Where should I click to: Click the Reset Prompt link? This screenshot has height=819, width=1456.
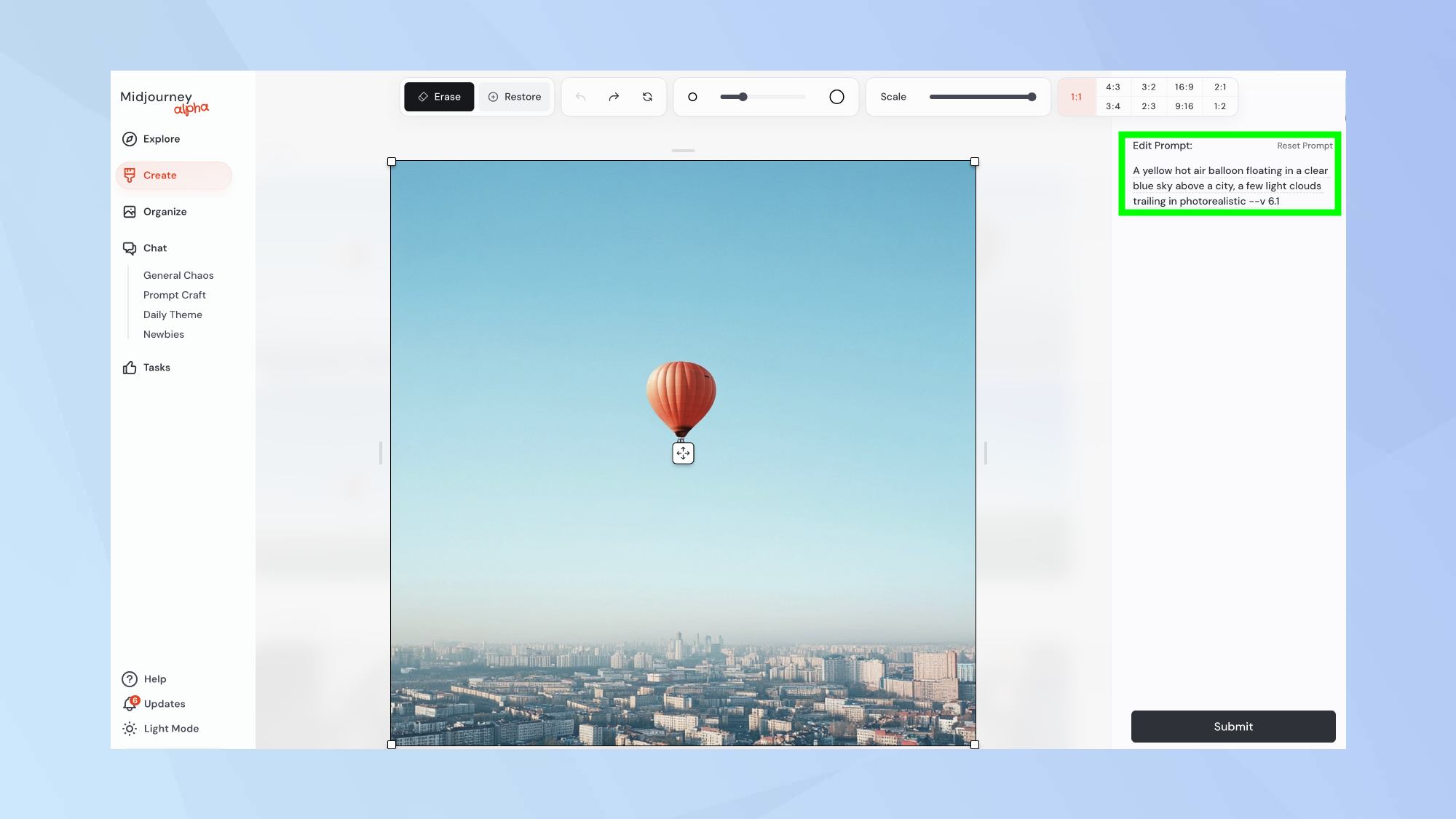coord(1304,145)
